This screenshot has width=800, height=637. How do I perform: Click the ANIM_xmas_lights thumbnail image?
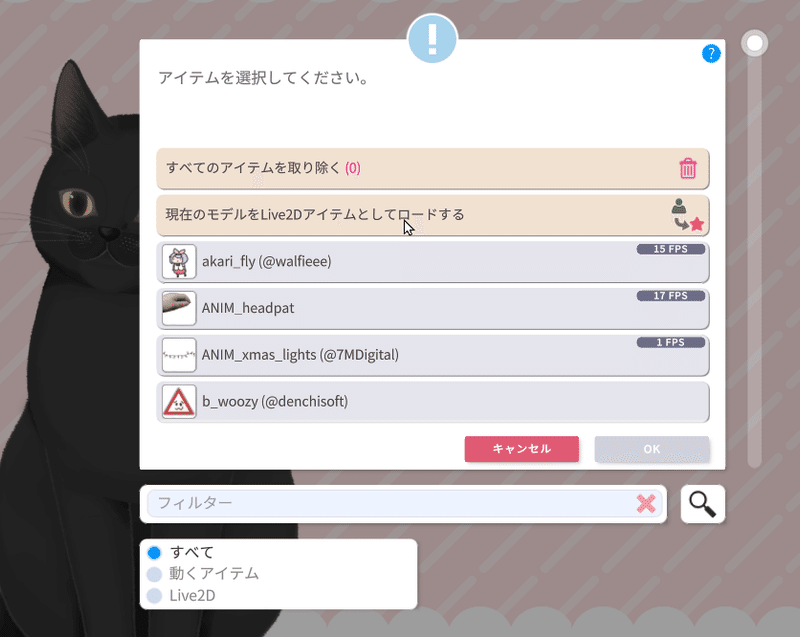(179, 355)
